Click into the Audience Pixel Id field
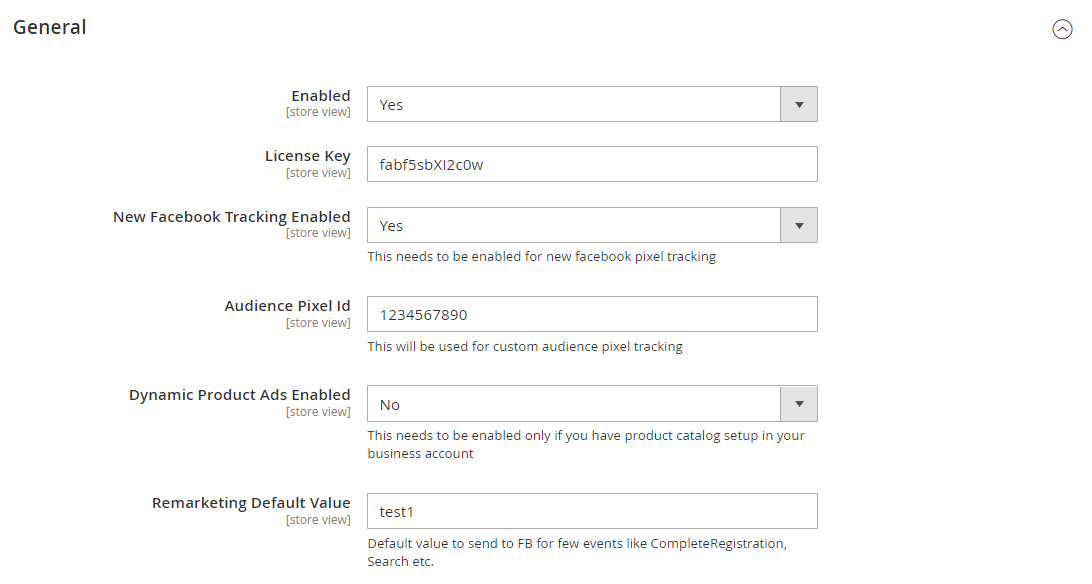This screenshot has width=1092, height=584. tap(592, 314)
